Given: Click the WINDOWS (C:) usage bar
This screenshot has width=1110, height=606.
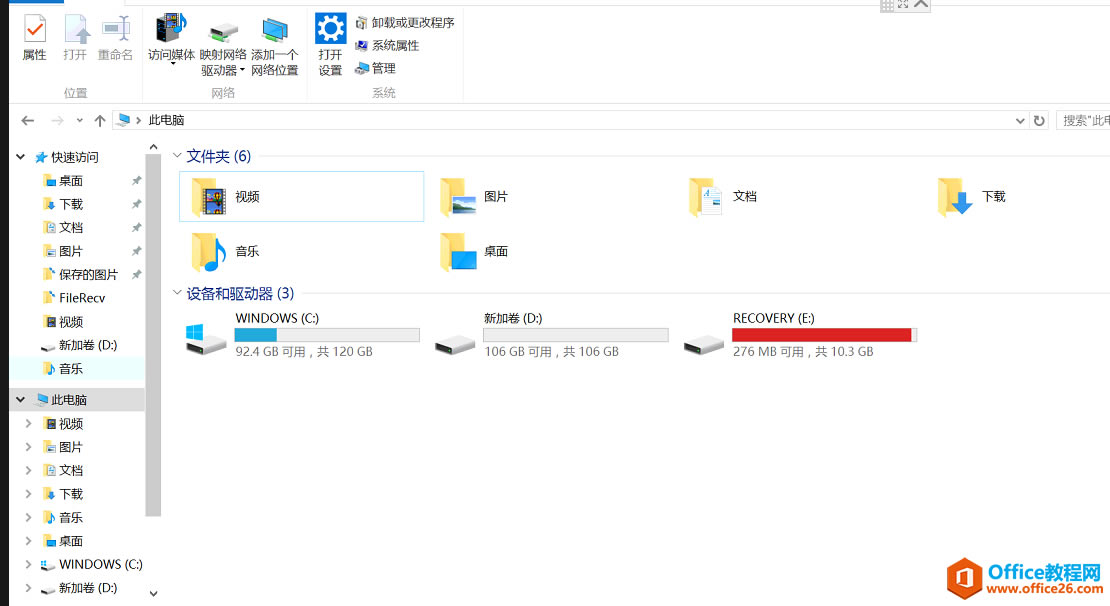Looking at the screenshot, I should (x=327, y=335).
